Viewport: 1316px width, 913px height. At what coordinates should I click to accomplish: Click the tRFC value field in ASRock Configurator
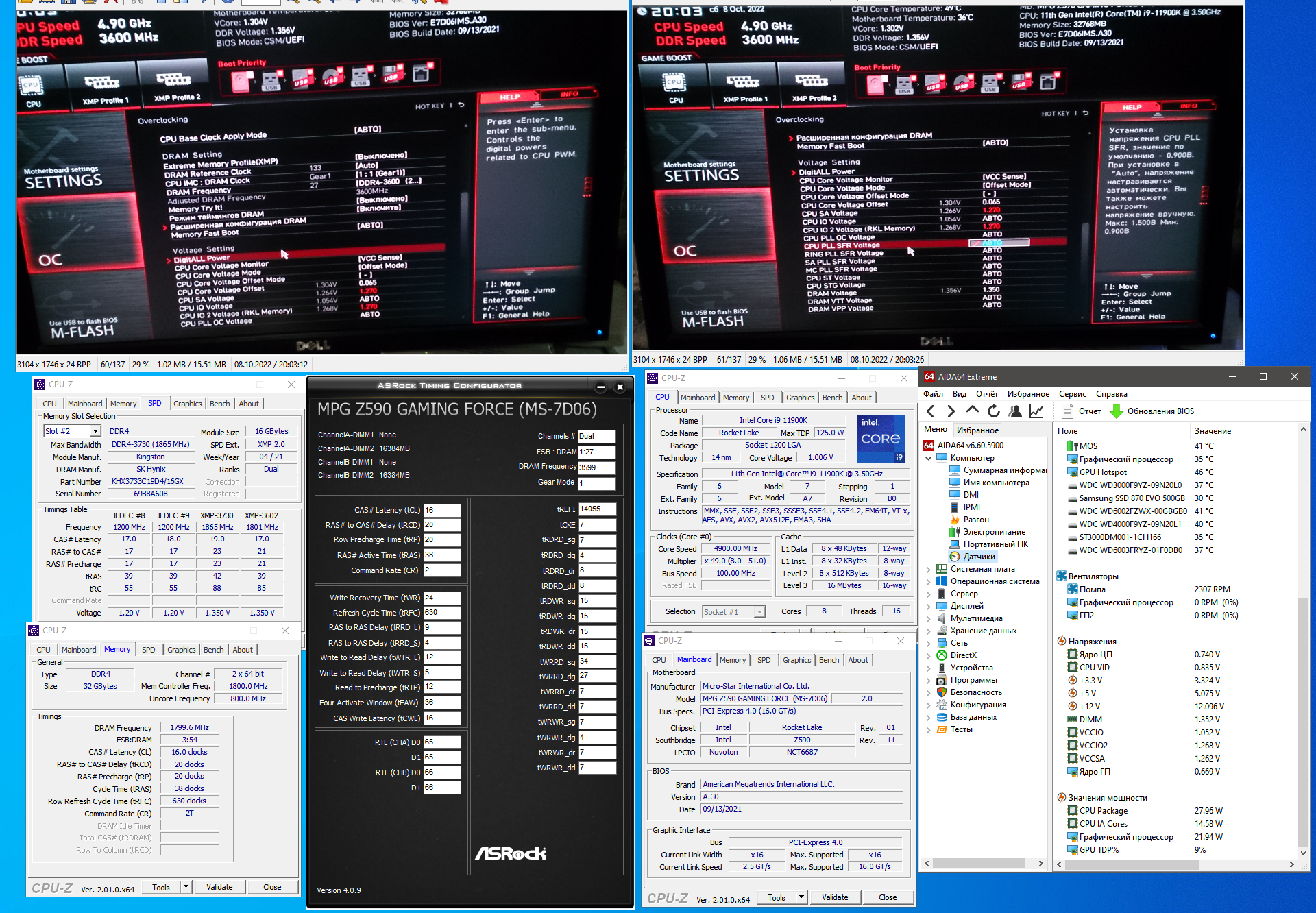coord(441,613)
